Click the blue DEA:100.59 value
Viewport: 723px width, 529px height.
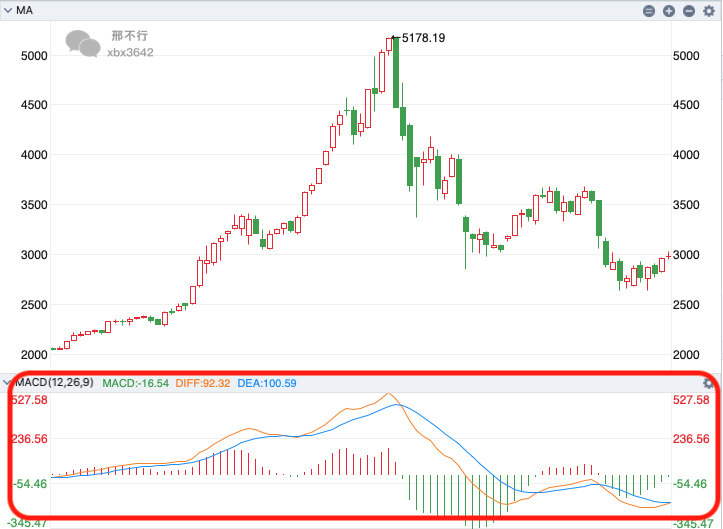coord(267,383)
